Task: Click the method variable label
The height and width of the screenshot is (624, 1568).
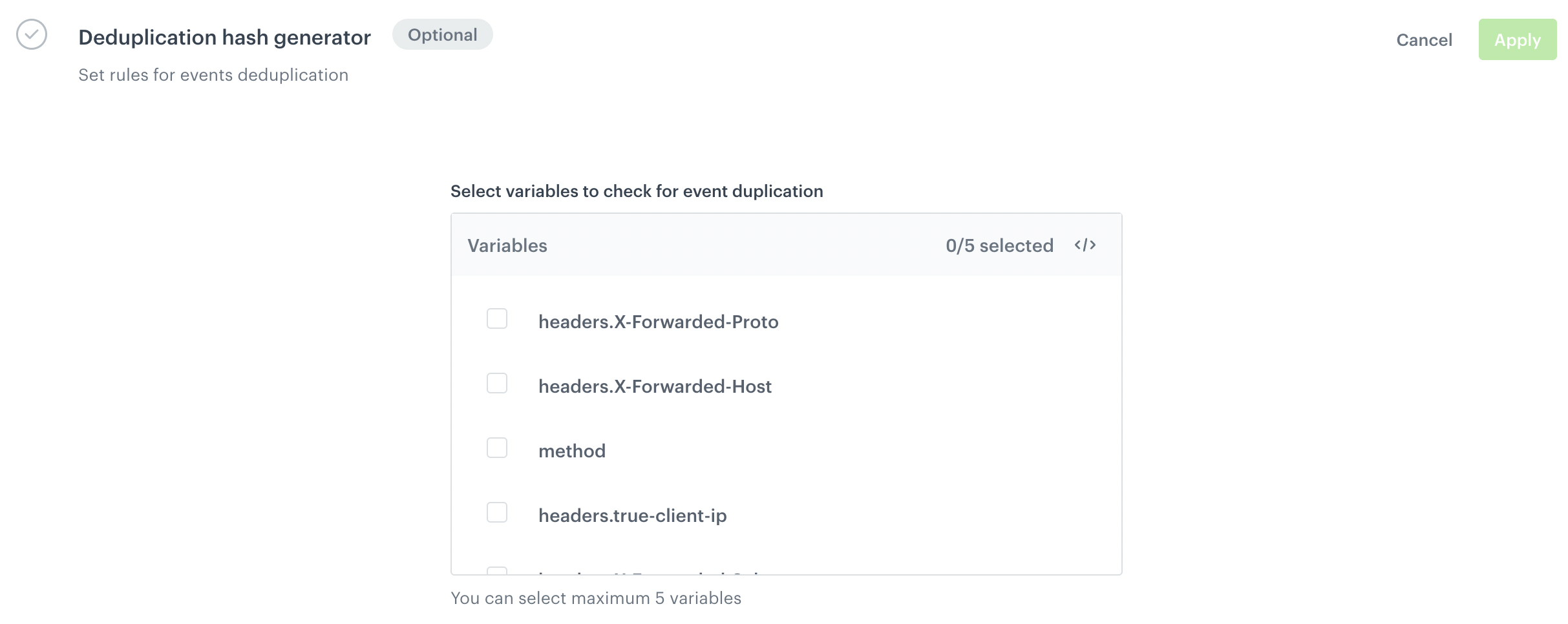Action: pyautogui.click(x=573, y=450)
